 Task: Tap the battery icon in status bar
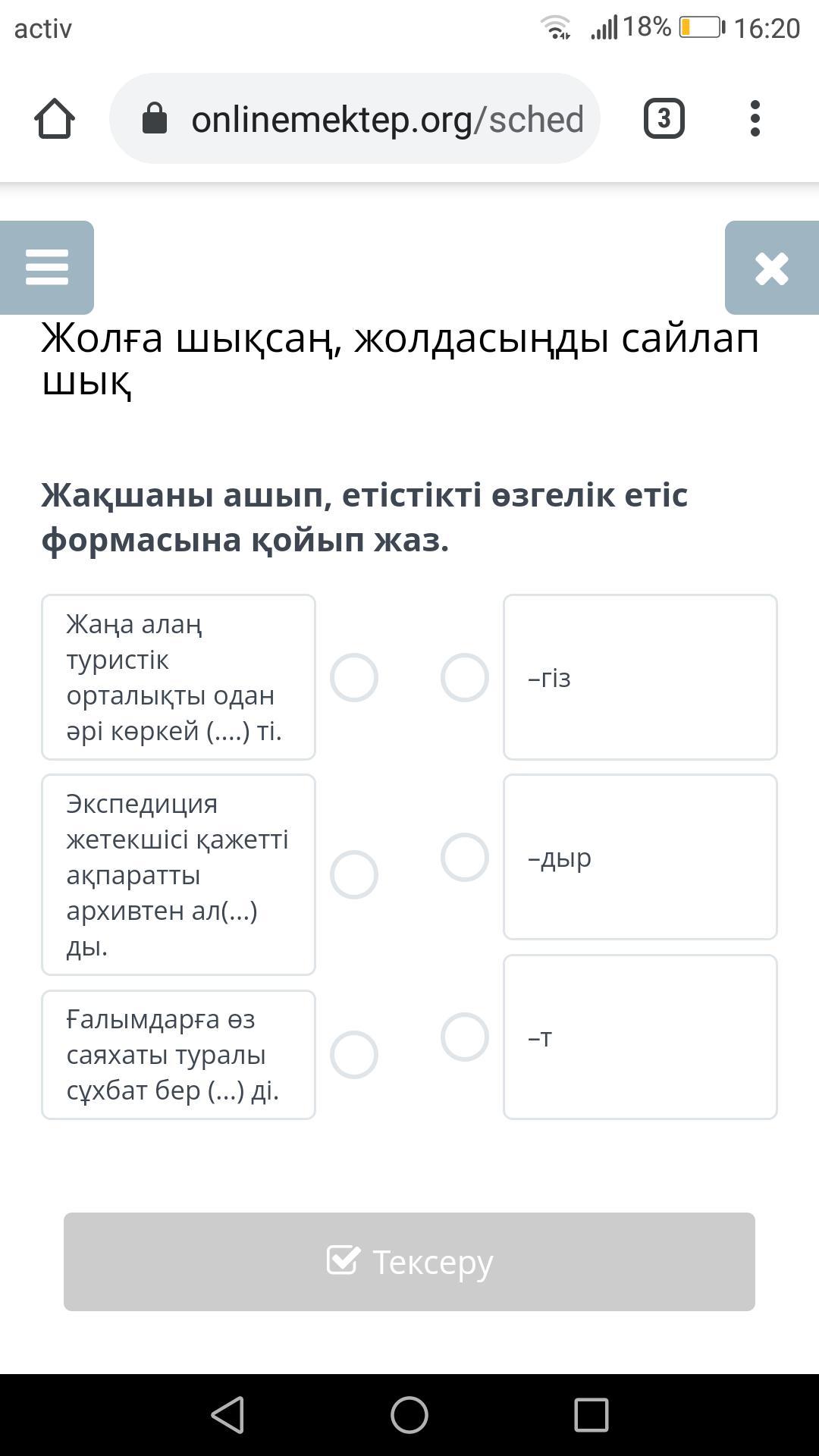tap(701, 28)
